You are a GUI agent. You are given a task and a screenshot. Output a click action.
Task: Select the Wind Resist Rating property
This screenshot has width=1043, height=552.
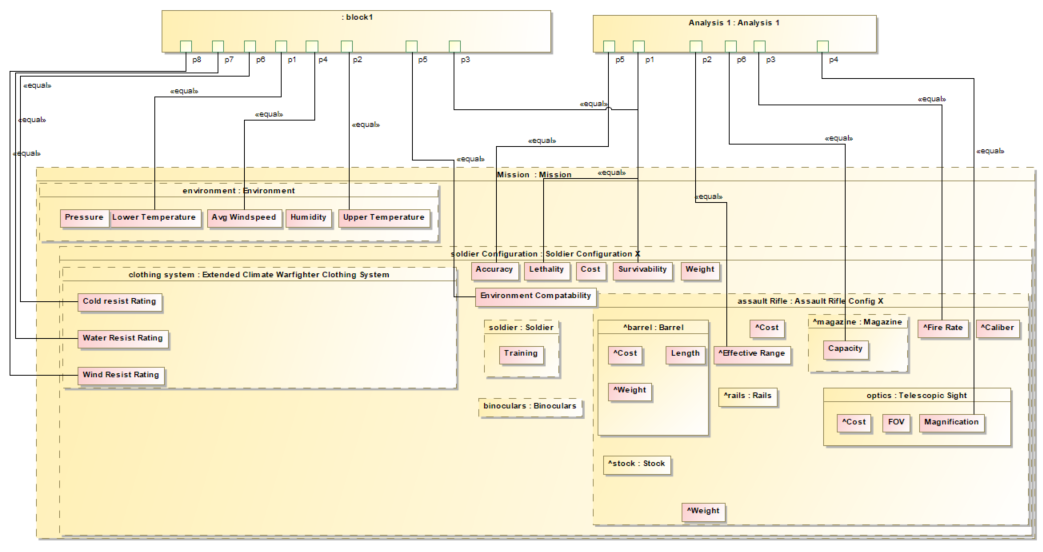click(122, 376)
